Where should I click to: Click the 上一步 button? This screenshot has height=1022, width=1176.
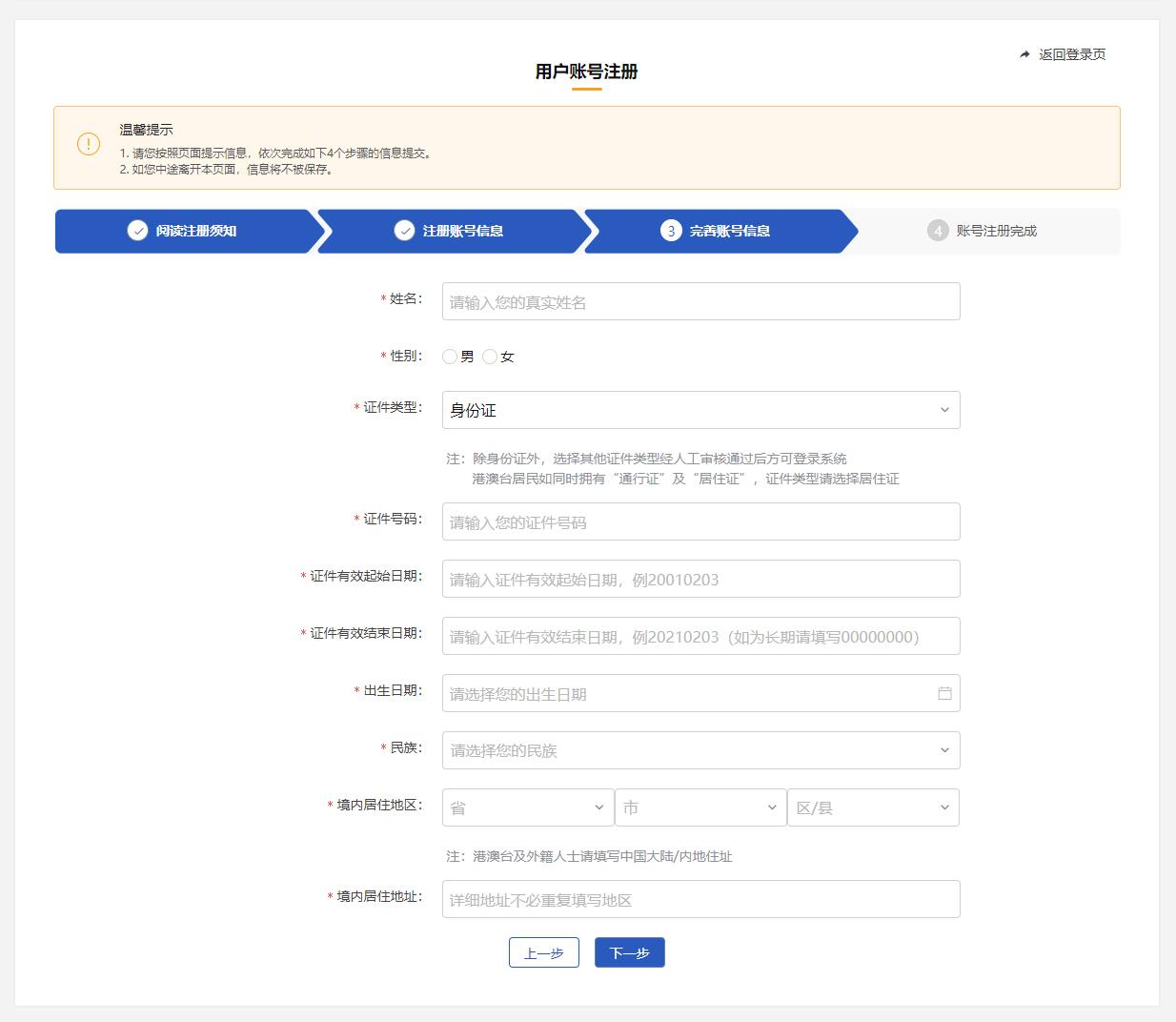(x=544, y=952)
